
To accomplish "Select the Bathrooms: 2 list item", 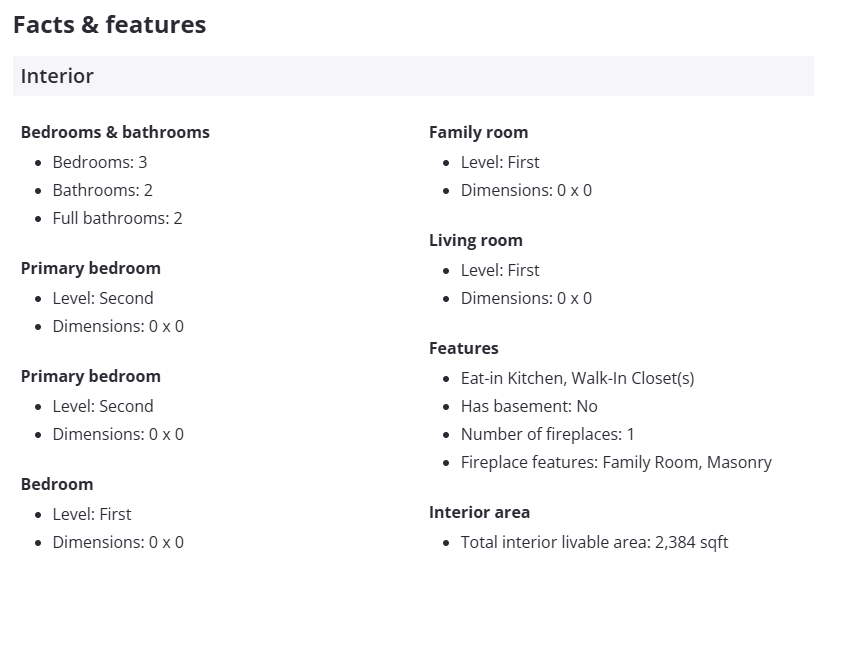I will tap(102, 190).
